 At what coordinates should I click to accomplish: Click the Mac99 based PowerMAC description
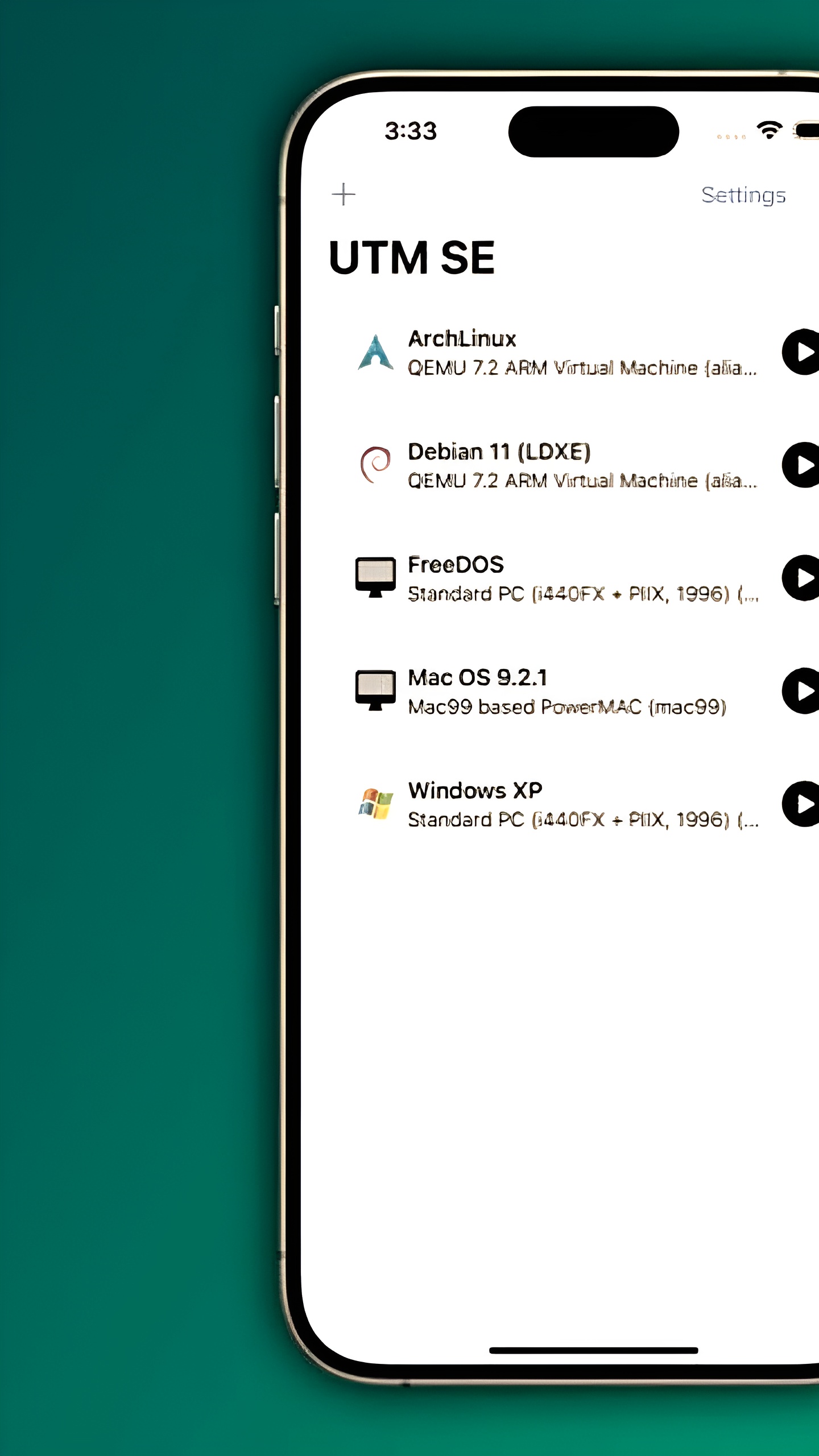pyautogui.click(x=567, y=707)
